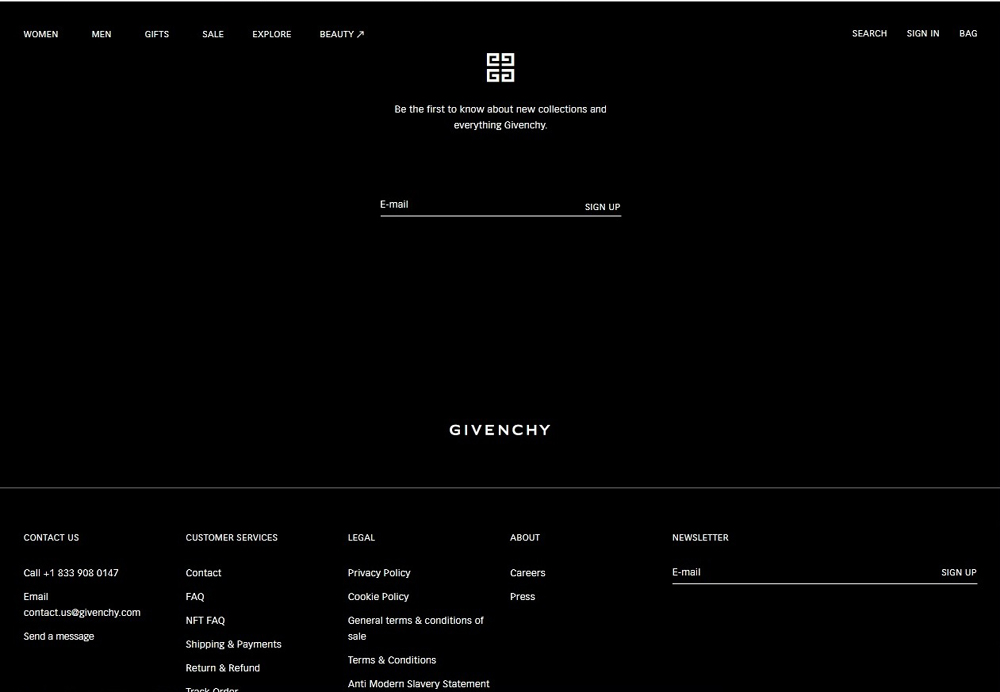Viewport: 1000px width, 692px height.
Task: Open the FAQ page
Action: (x=194, y=596)
